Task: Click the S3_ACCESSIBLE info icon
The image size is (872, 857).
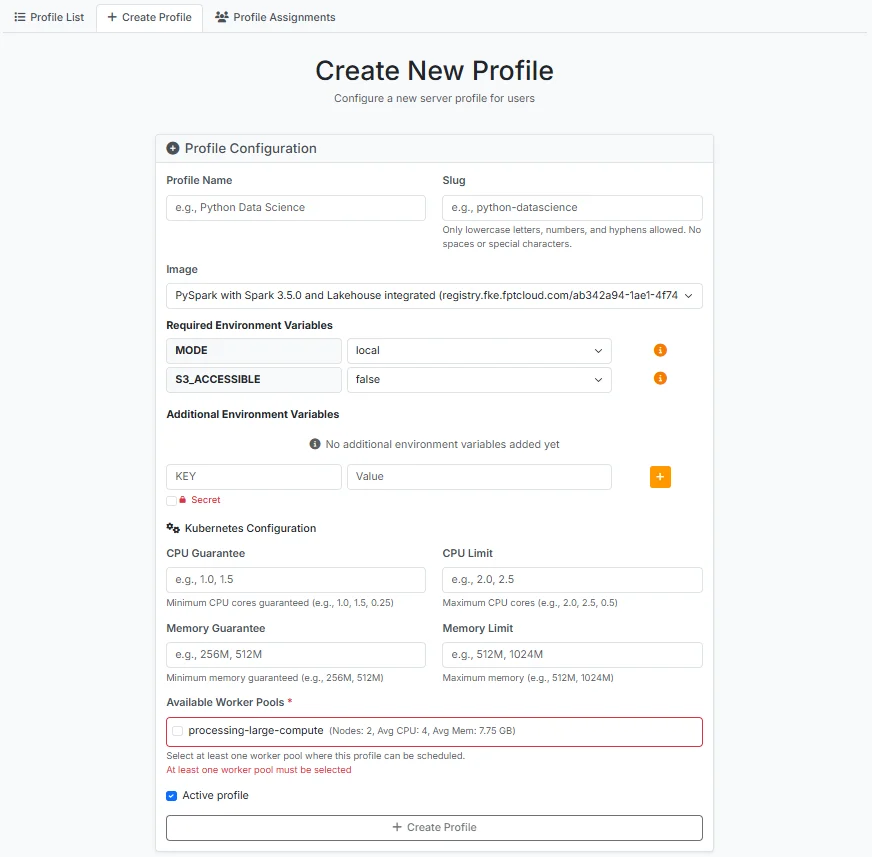Action: 660,379
